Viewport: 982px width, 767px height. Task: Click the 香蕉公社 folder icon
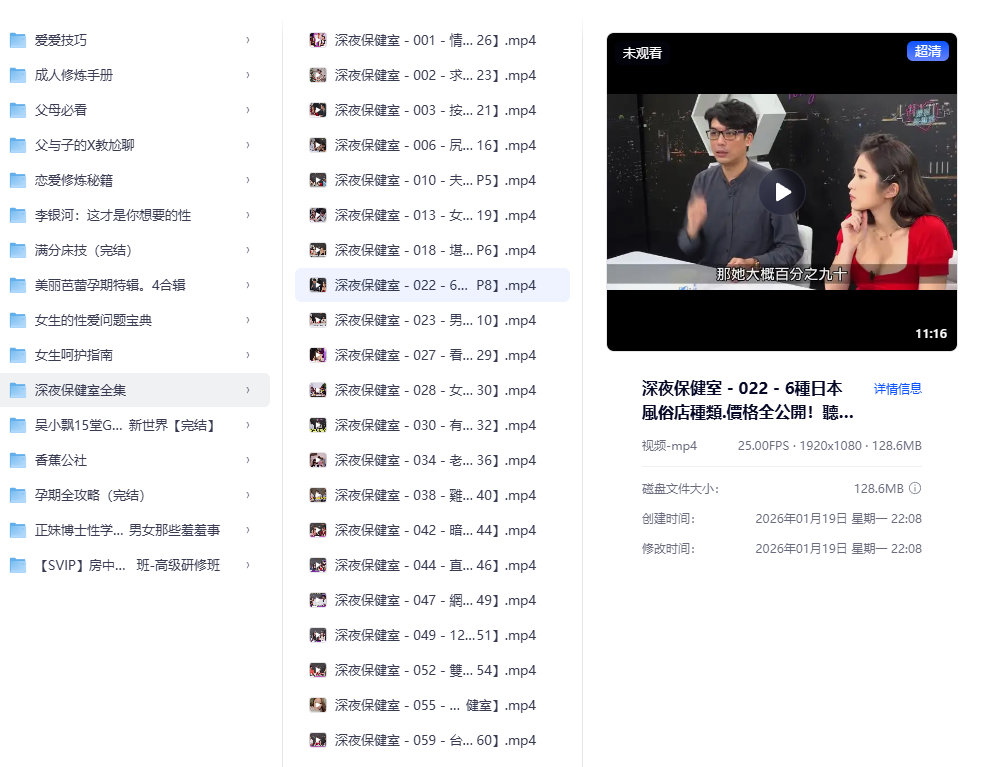point(18,460)
